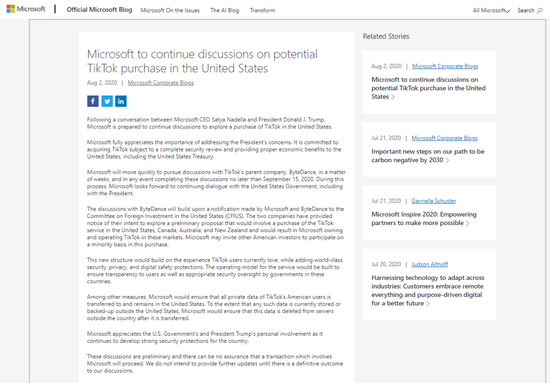Open Official Microsoft Blog home
550x383 pixels.
[99, 10]
